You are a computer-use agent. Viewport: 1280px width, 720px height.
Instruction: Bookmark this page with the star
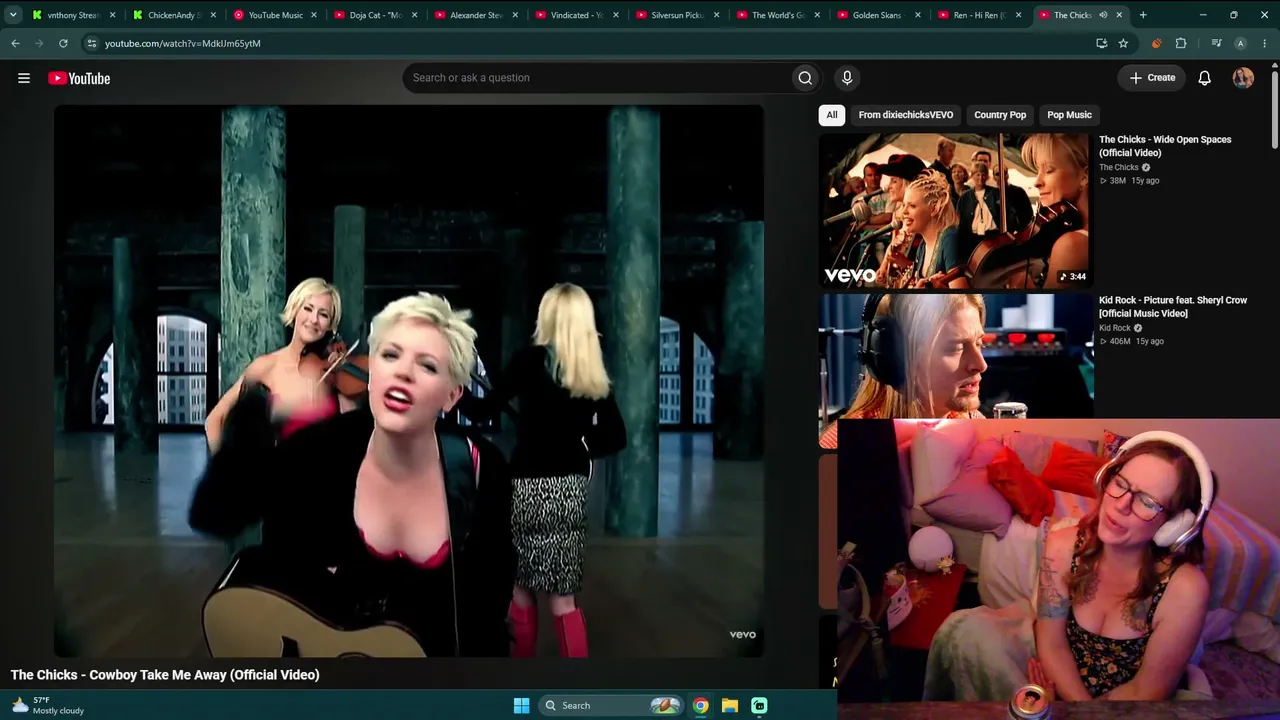(1123, 43)
